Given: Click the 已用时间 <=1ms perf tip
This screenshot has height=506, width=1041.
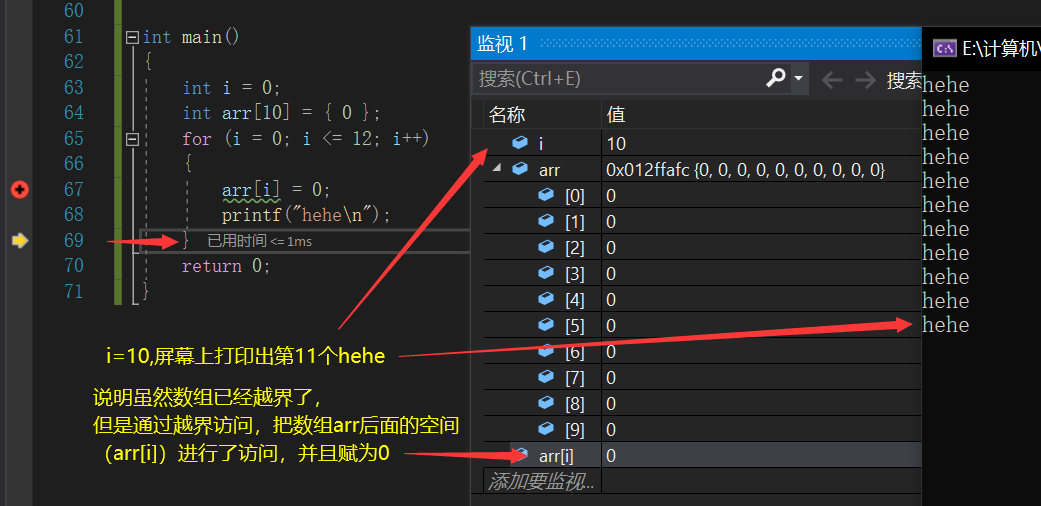Looking at the screenshot, I should (259, 241).
